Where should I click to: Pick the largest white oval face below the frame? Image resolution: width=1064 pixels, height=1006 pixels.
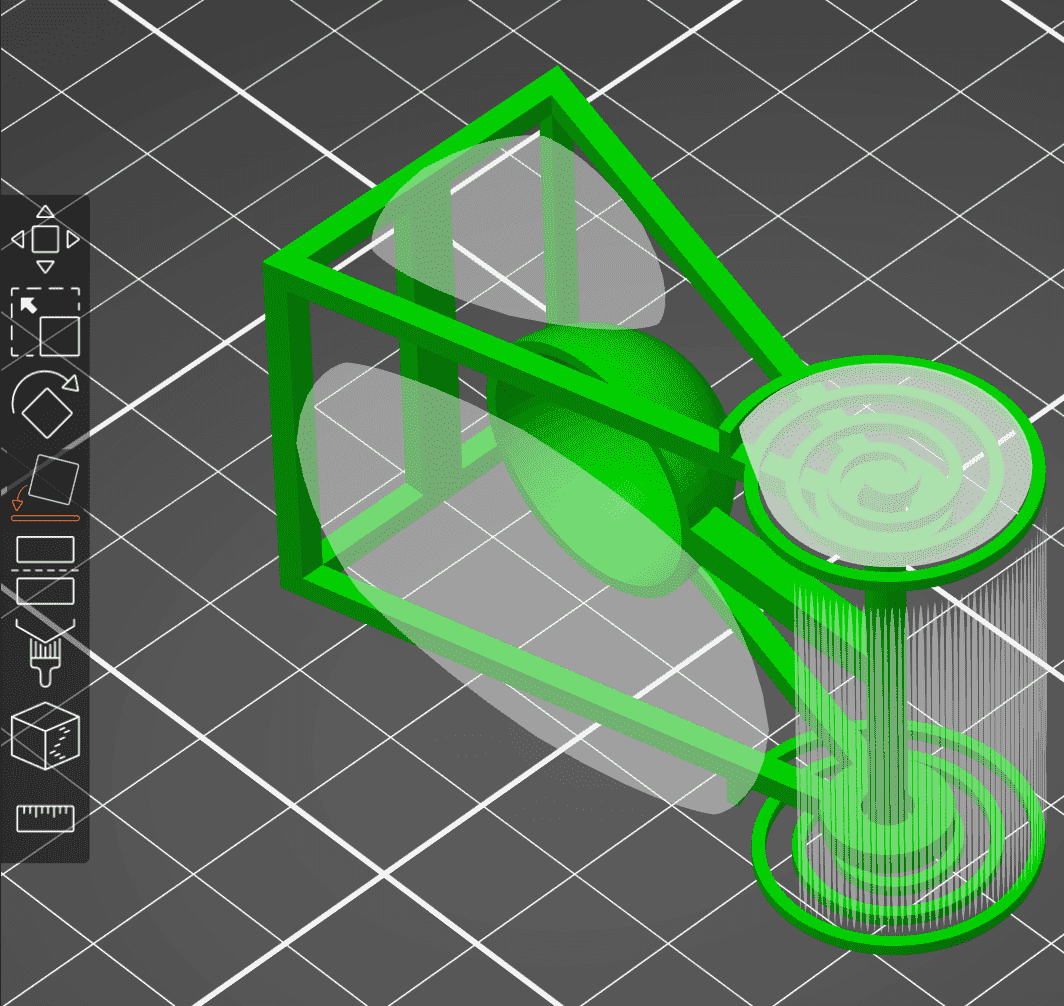point(531,587)
